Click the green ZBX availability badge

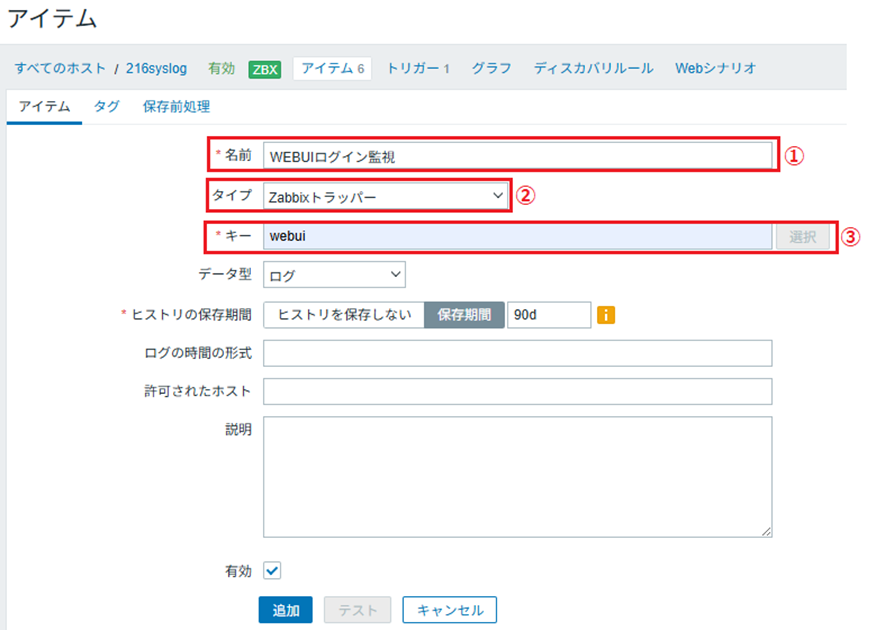tap(265, 69)
